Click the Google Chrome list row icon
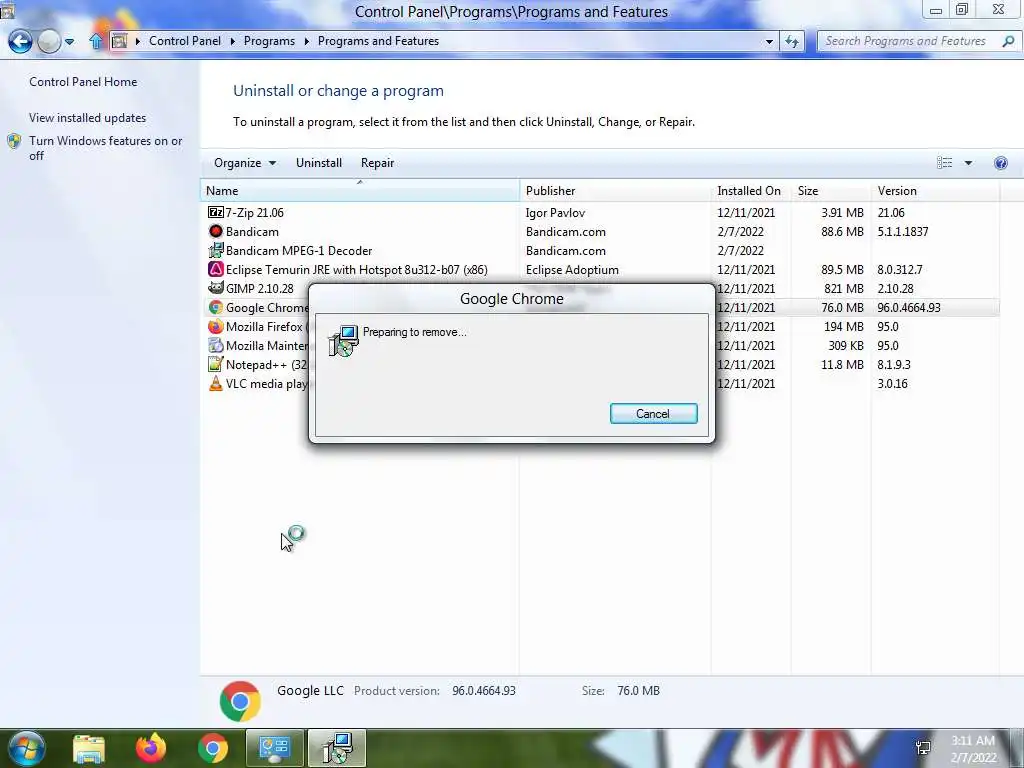Image resolution: width=1024 pixels, height=768 pixels. (216, 307)
